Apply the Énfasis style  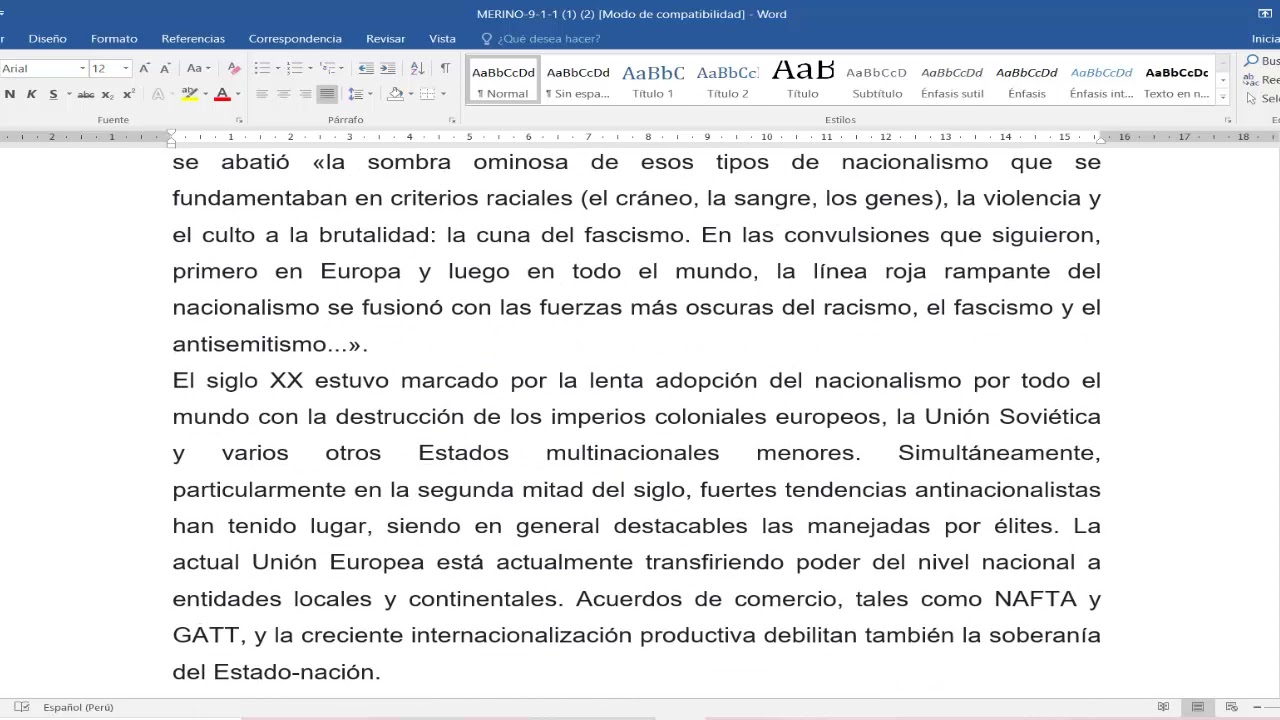pyautogui.click(x=1026, y=82)
